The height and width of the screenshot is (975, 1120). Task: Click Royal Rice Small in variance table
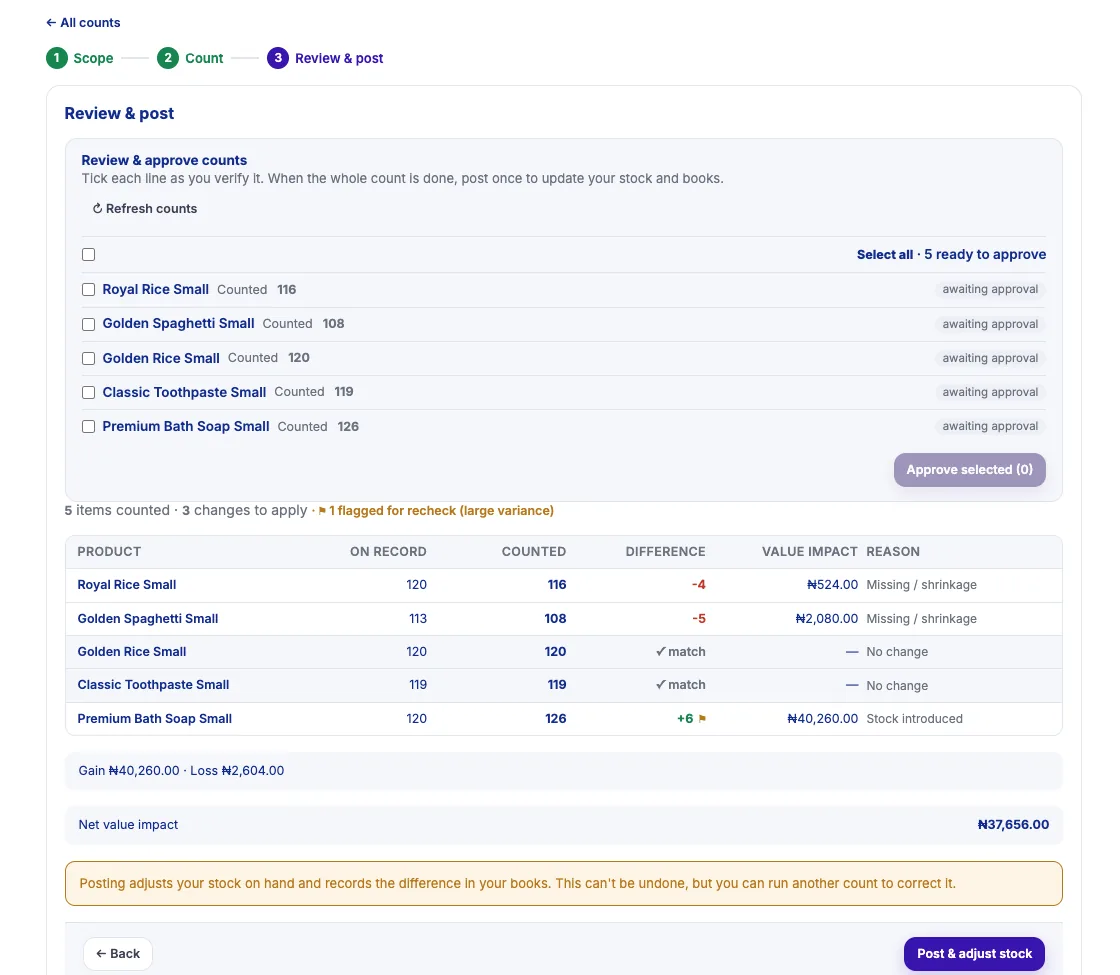click(x=126, y=584)
